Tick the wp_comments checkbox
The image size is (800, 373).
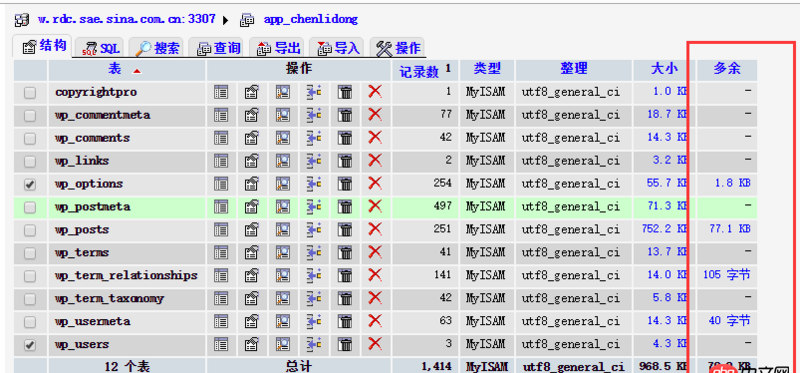30,138
